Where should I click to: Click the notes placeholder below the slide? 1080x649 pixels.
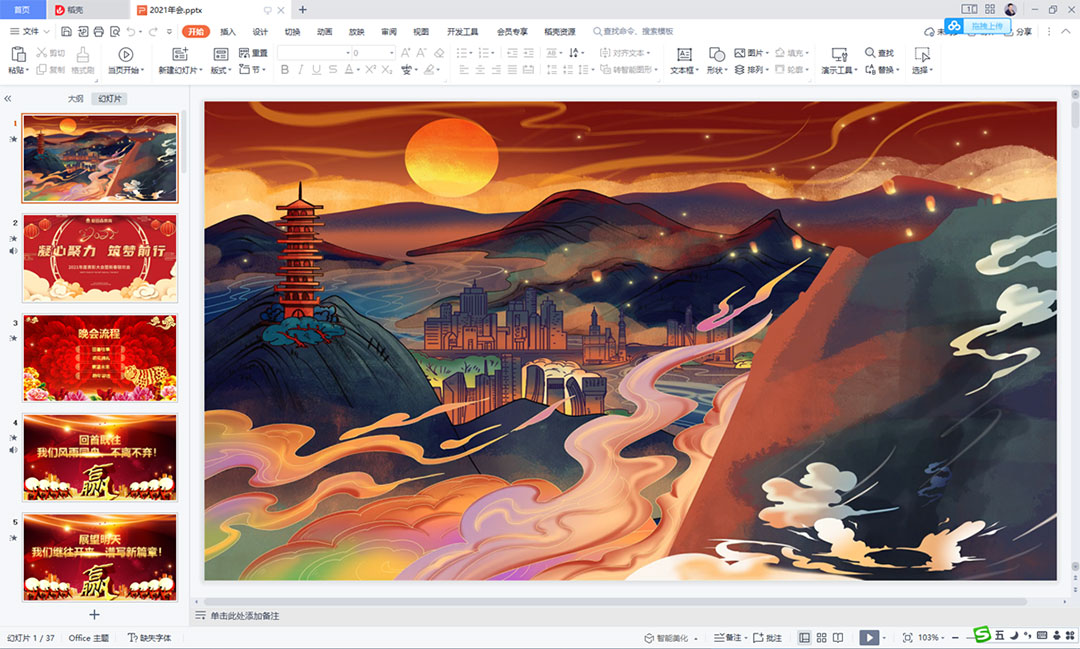[x=245, y=615]
